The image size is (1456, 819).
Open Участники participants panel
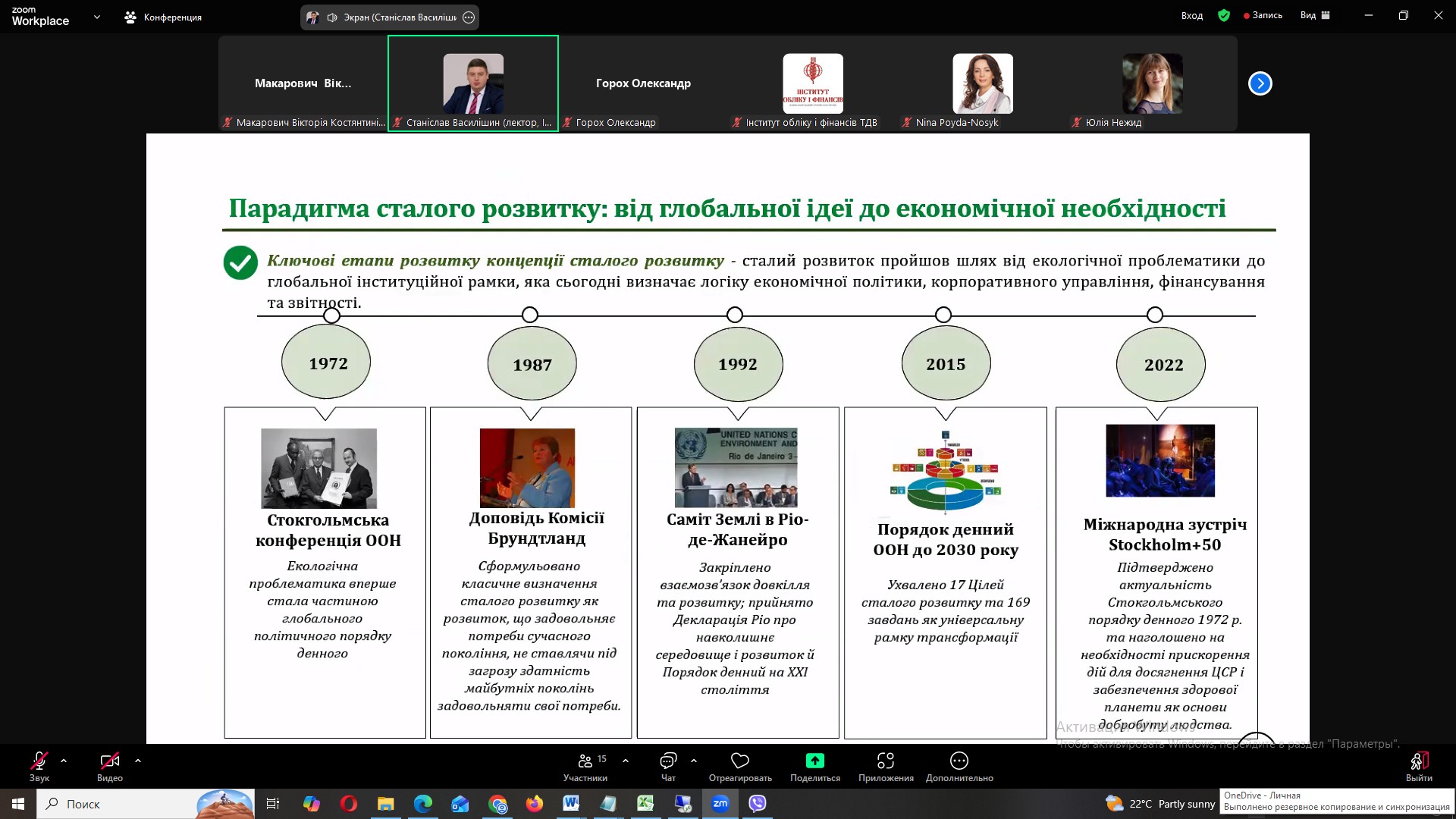[585, 766]
